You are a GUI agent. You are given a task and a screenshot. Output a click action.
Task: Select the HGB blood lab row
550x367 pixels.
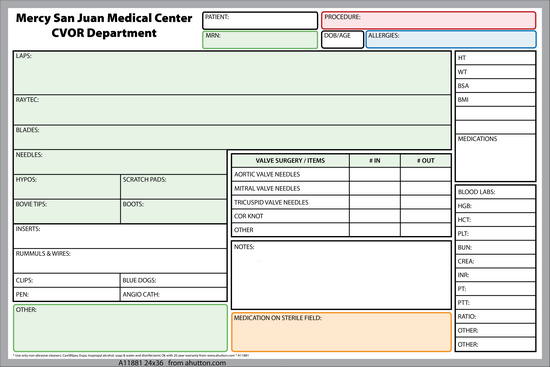point(495,206)
